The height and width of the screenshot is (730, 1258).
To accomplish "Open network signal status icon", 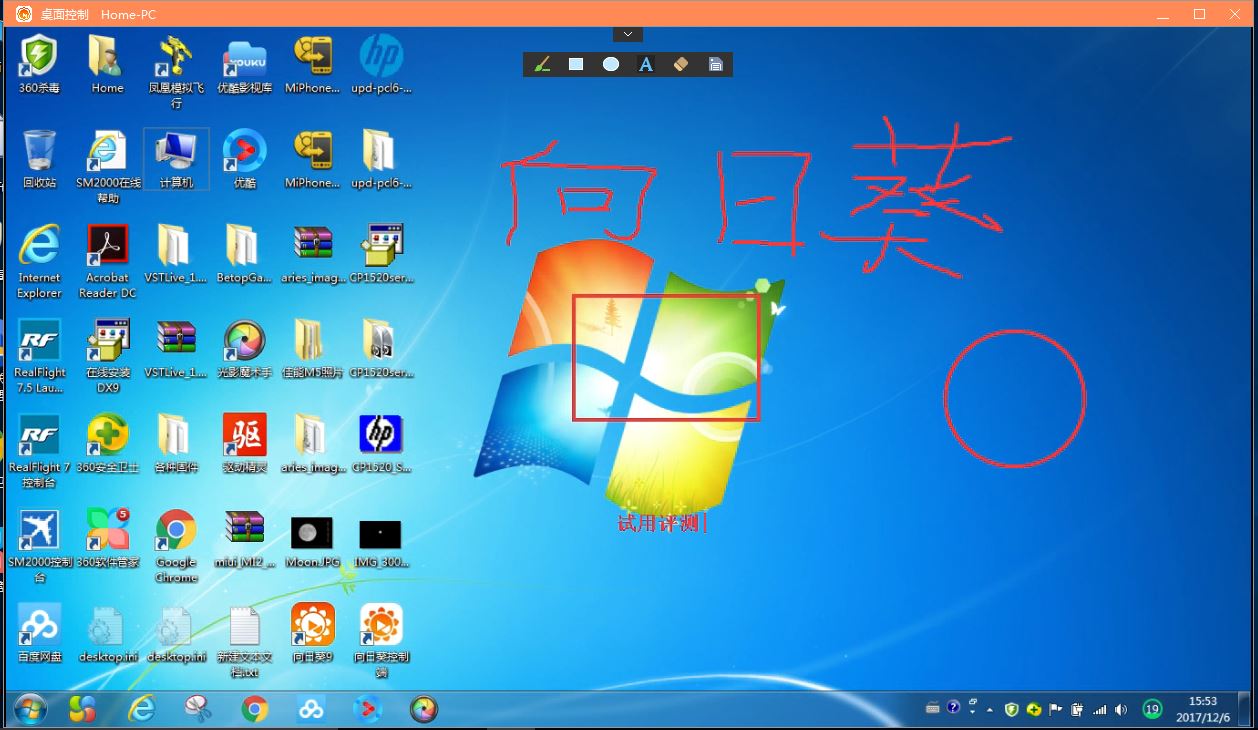I will [1100, 709].
